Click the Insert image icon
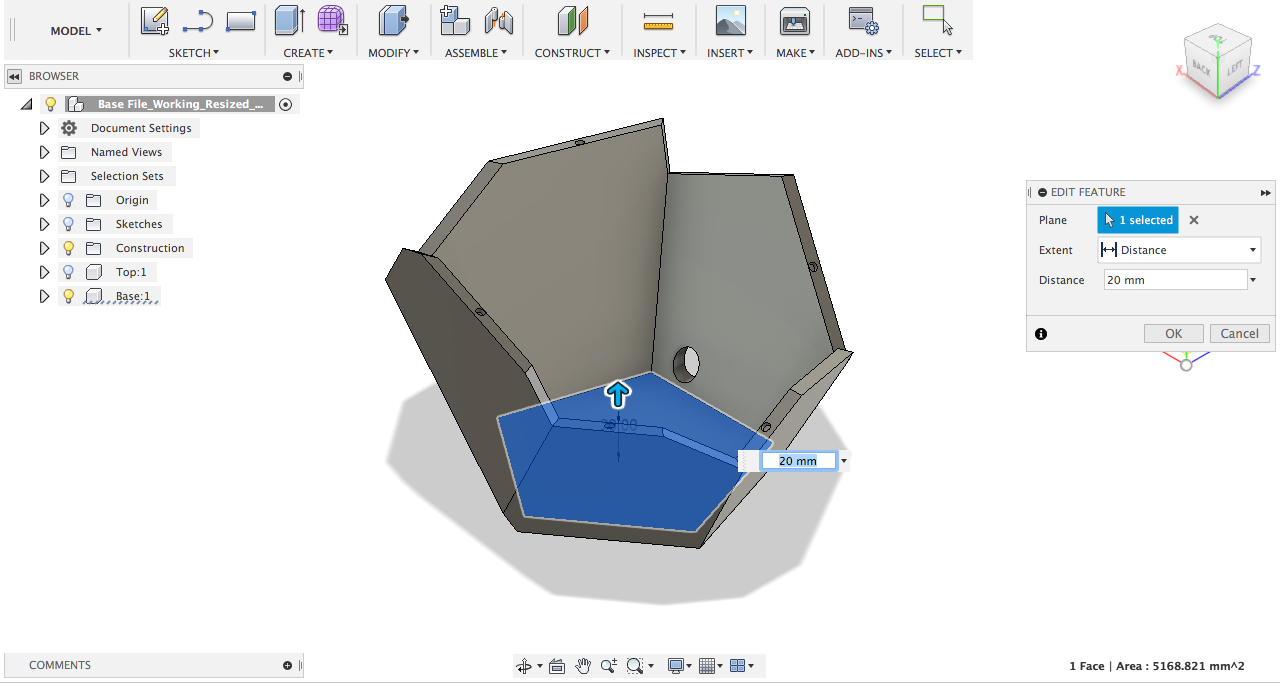 click(731, 20)
